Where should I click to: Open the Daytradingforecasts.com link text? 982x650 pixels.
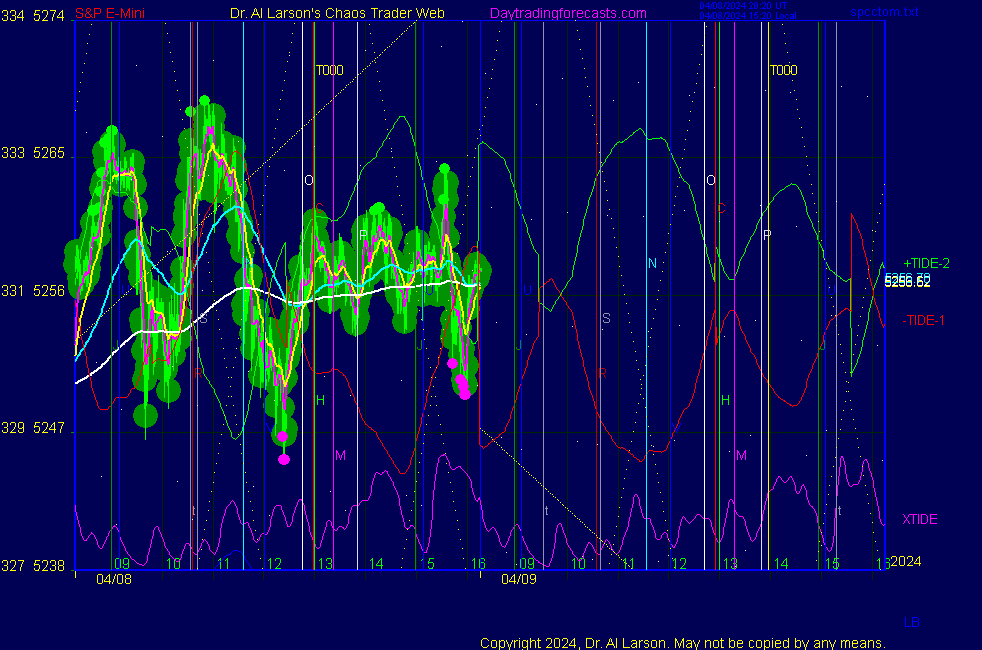[568, 13]
